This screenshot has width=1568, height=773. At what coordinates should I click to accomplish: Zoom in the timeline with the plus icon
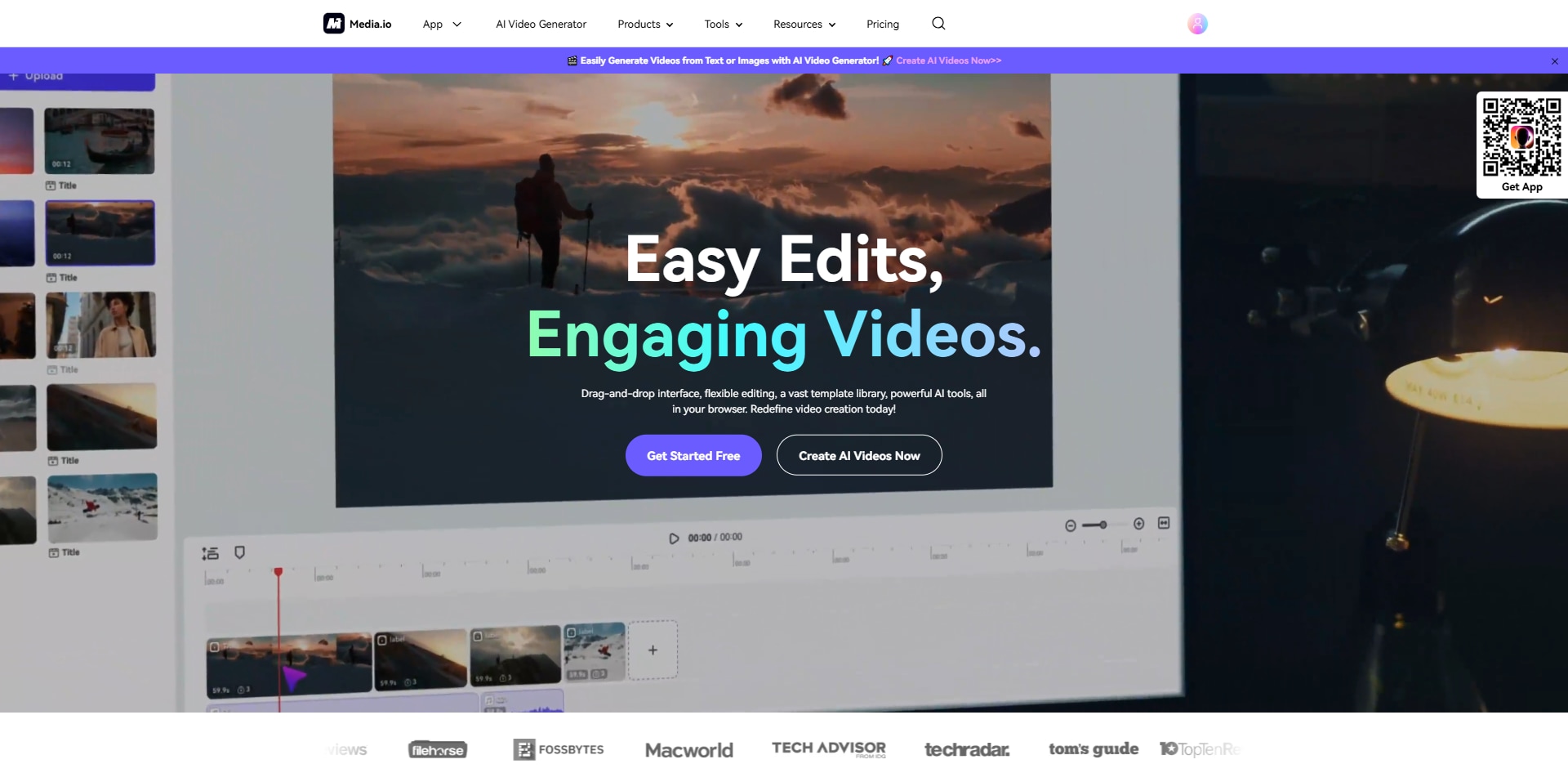(1138, 524)
